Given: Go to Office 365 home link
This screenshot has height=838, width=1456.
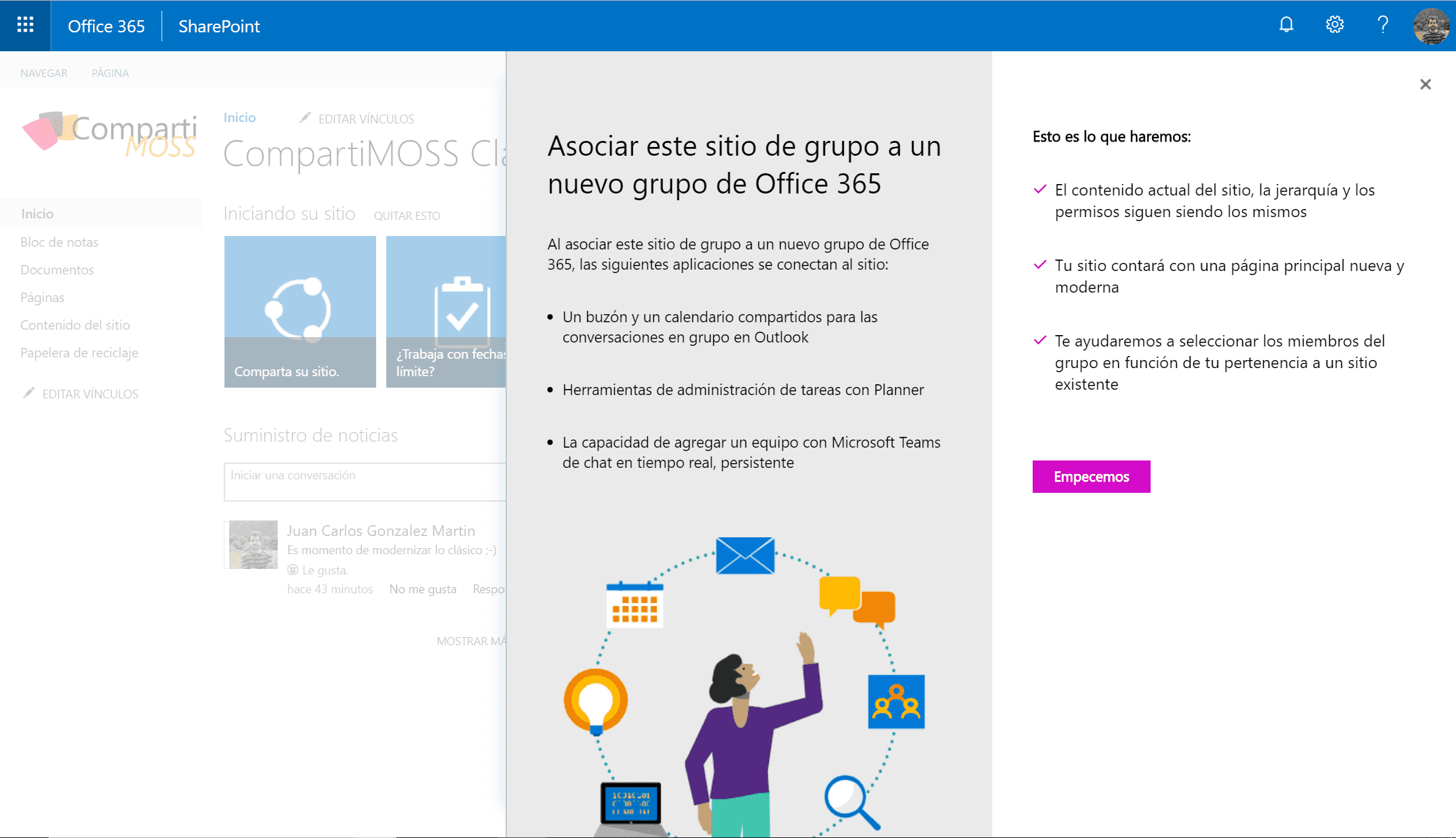Looking at the screenshot, I should 107,26.
